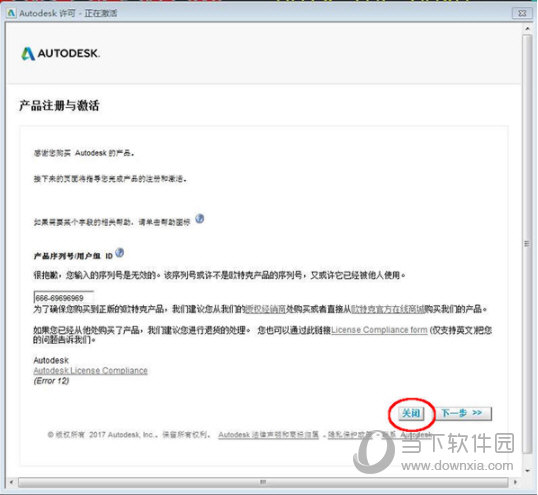Click the vertical scrollbar down arrow
This screenshot has height=495, width=538.
click(x=527, y=470)
